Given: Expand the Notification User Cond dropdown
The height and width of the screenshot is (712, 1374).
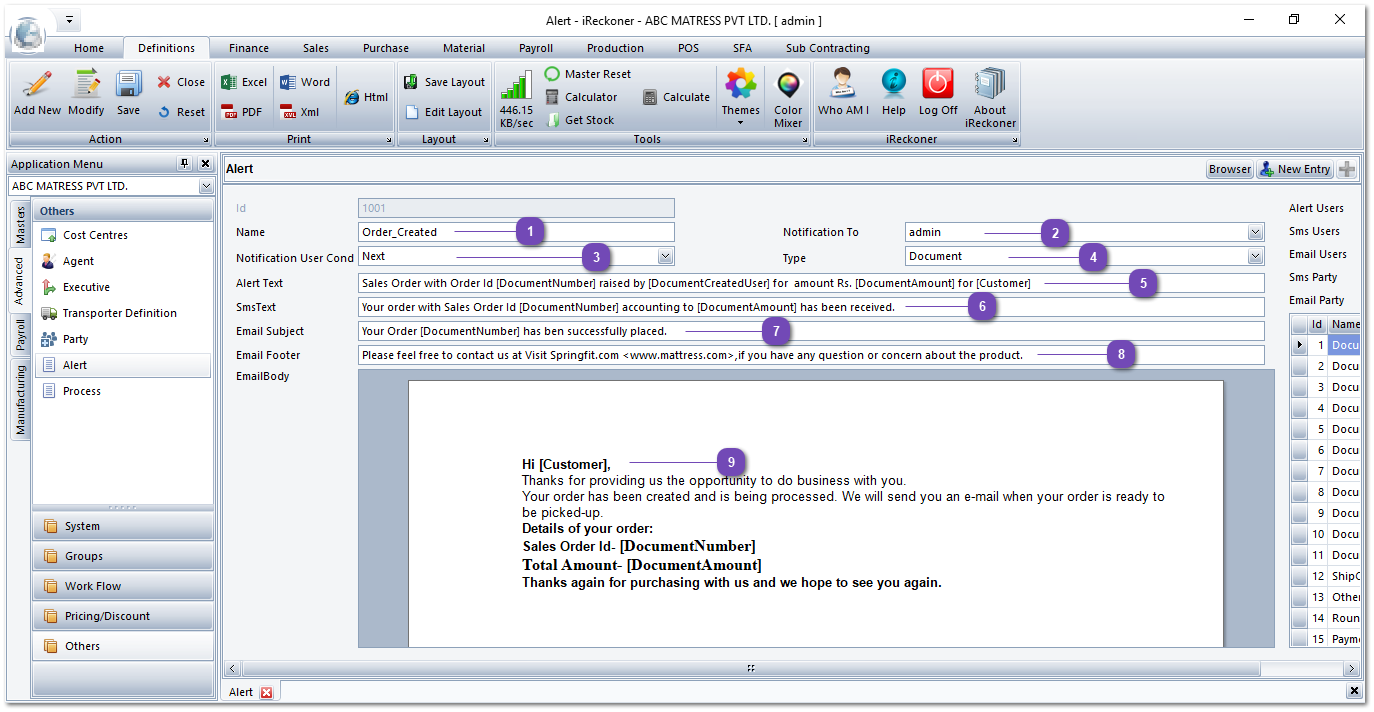Looking at the screenshot, I should 665,257.
